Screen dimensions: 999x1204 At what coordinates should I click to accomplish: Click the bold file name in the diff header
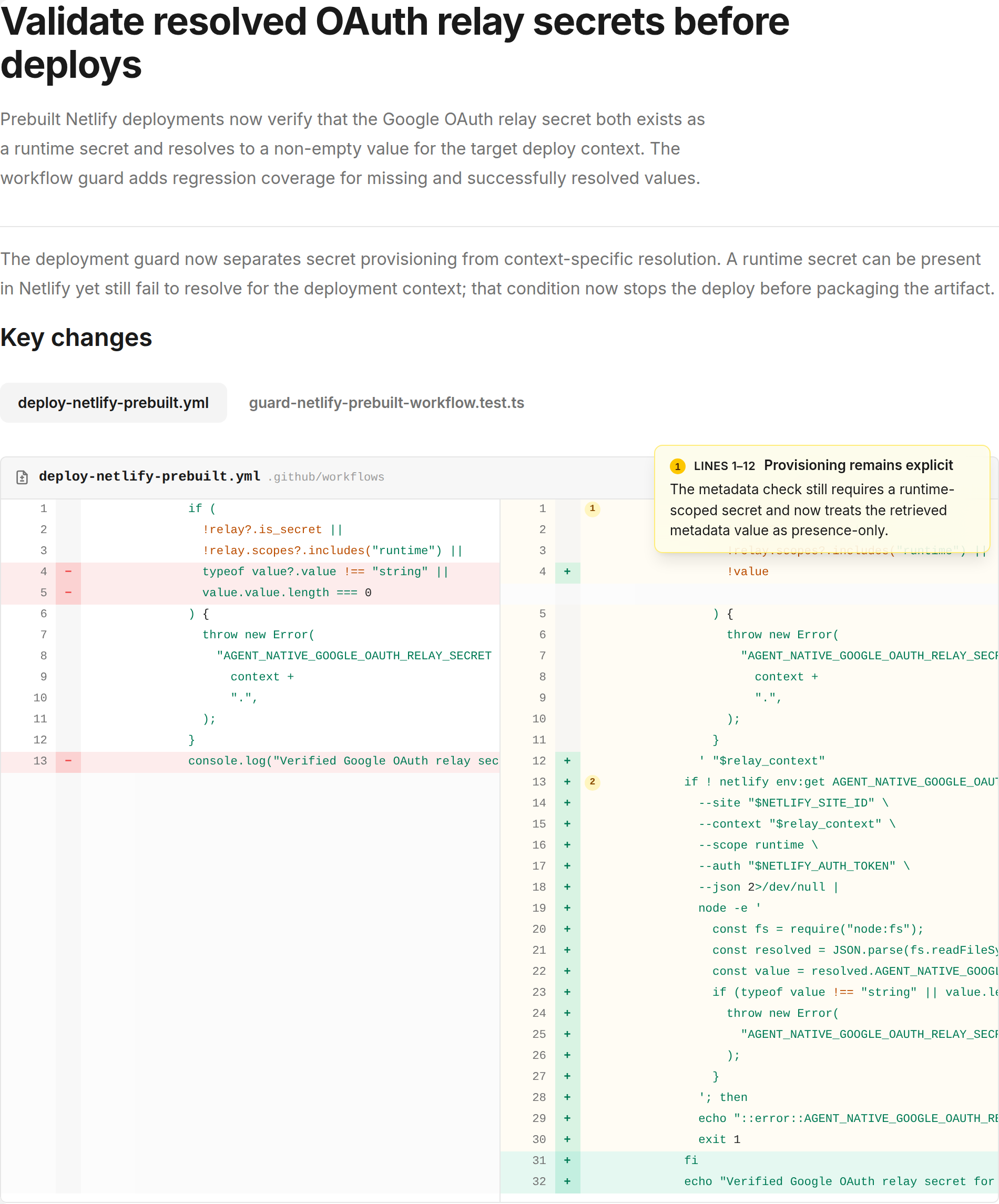tap(150, 476)
